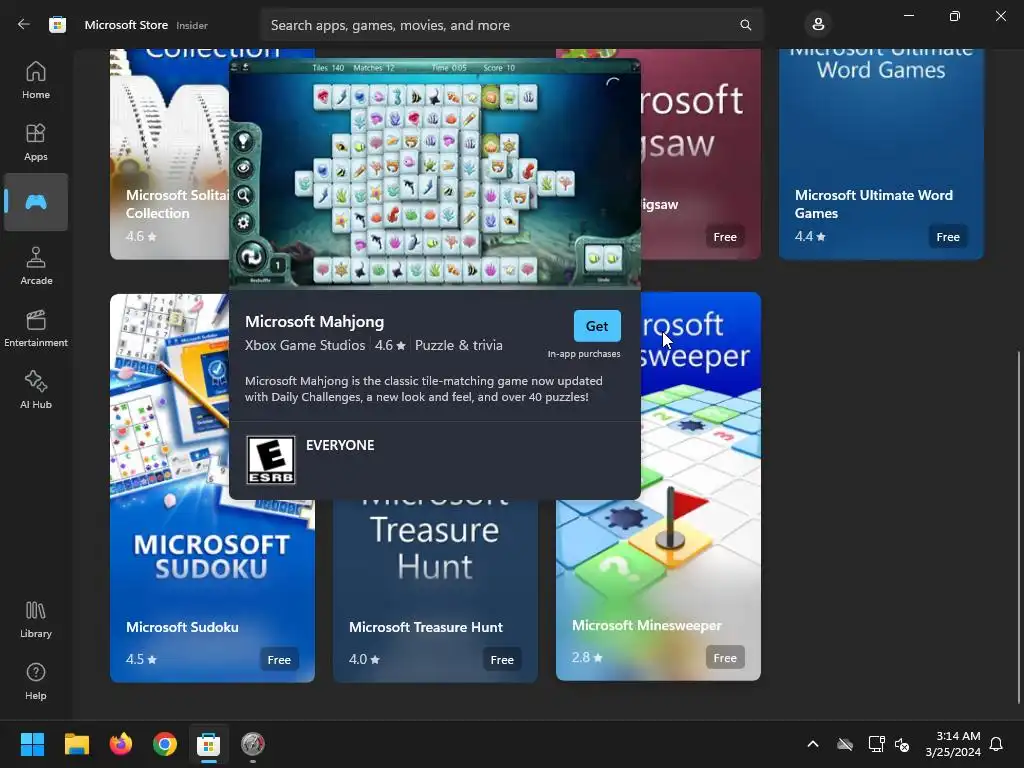Click the Get button for Microsoft Mahjong
The width and height of the screenshot is (1024, 768).
(597, 326)
